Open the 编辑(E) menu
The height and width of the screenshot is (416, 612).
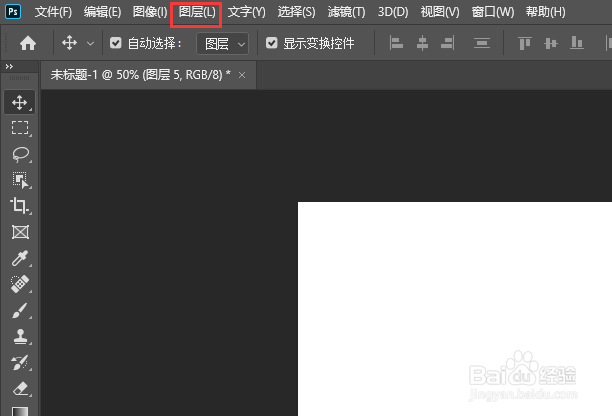tap(102, 12)
